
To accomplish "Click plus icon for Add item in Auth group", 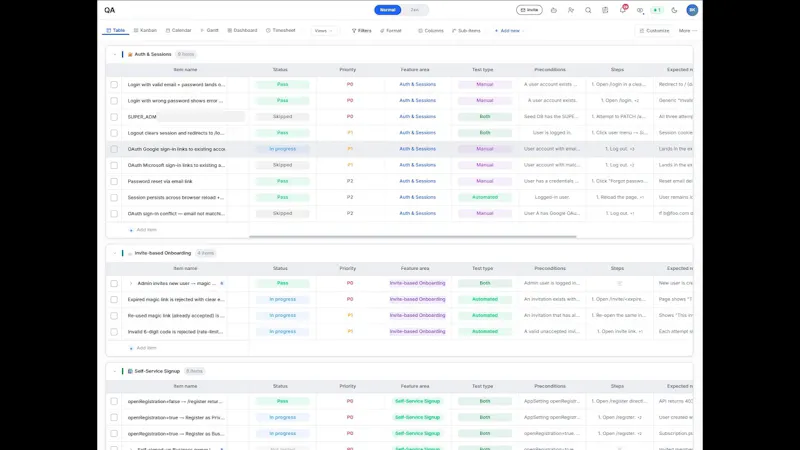I will click(x=131, y=230).
